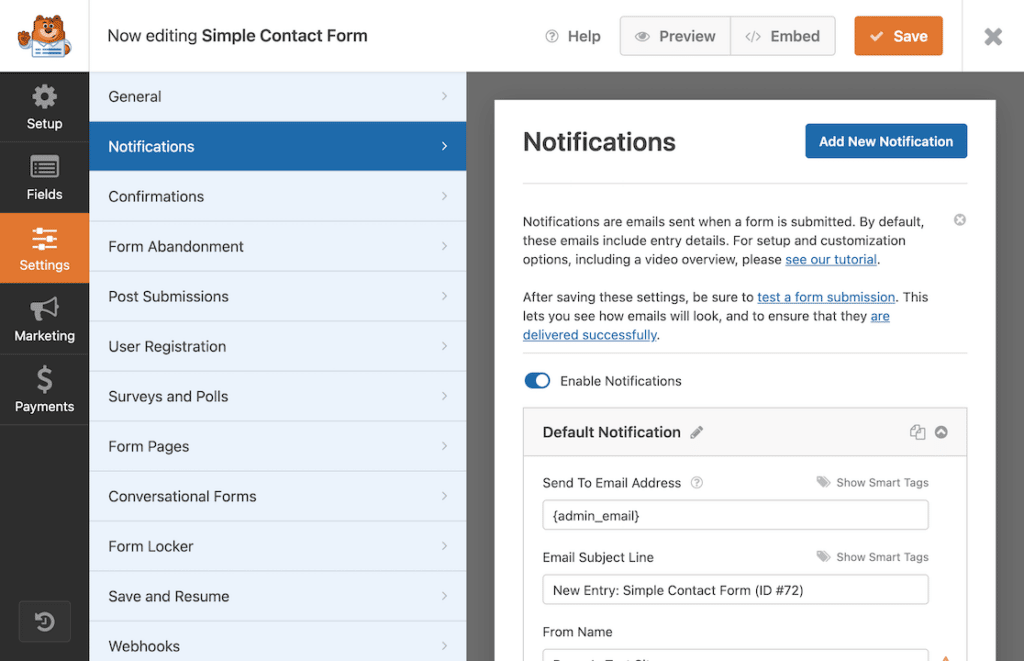Clone the Default Notification with the copy icon
This screenshot has height=661, width=1024.
tap(917, 432)
